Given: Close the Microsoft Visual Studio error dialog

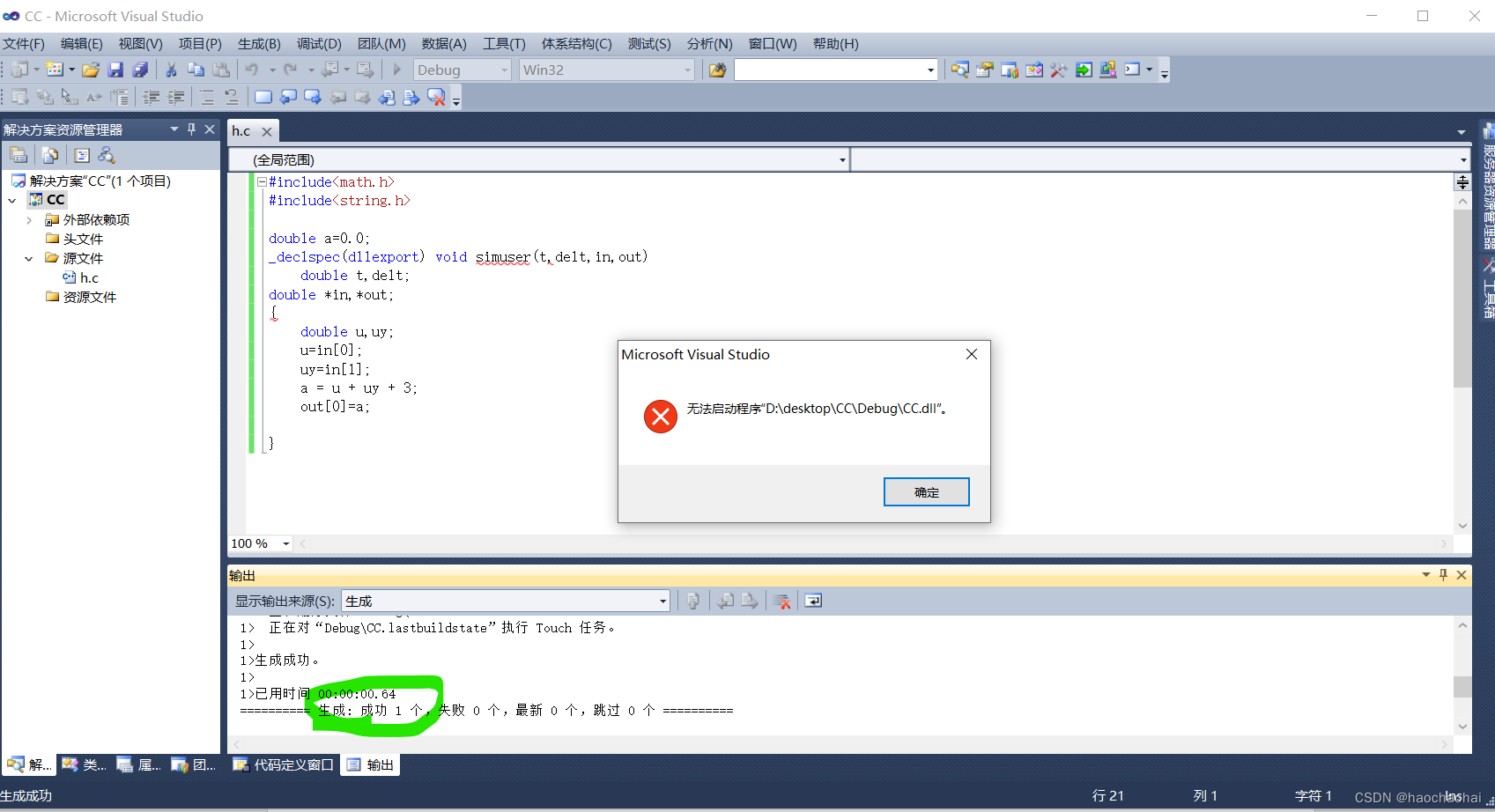Looking at the screenshot, I should (x=972, y=354).
